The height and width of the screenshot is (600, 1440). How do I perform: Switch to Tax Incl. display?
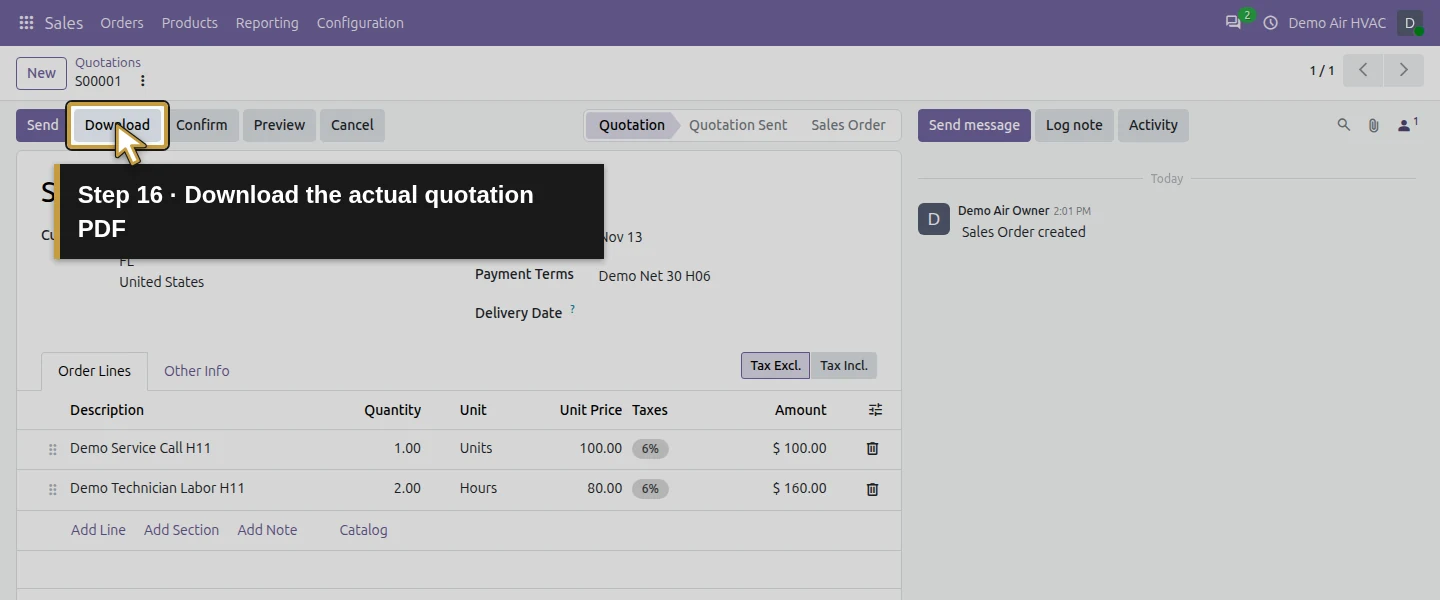coord(844,366)
